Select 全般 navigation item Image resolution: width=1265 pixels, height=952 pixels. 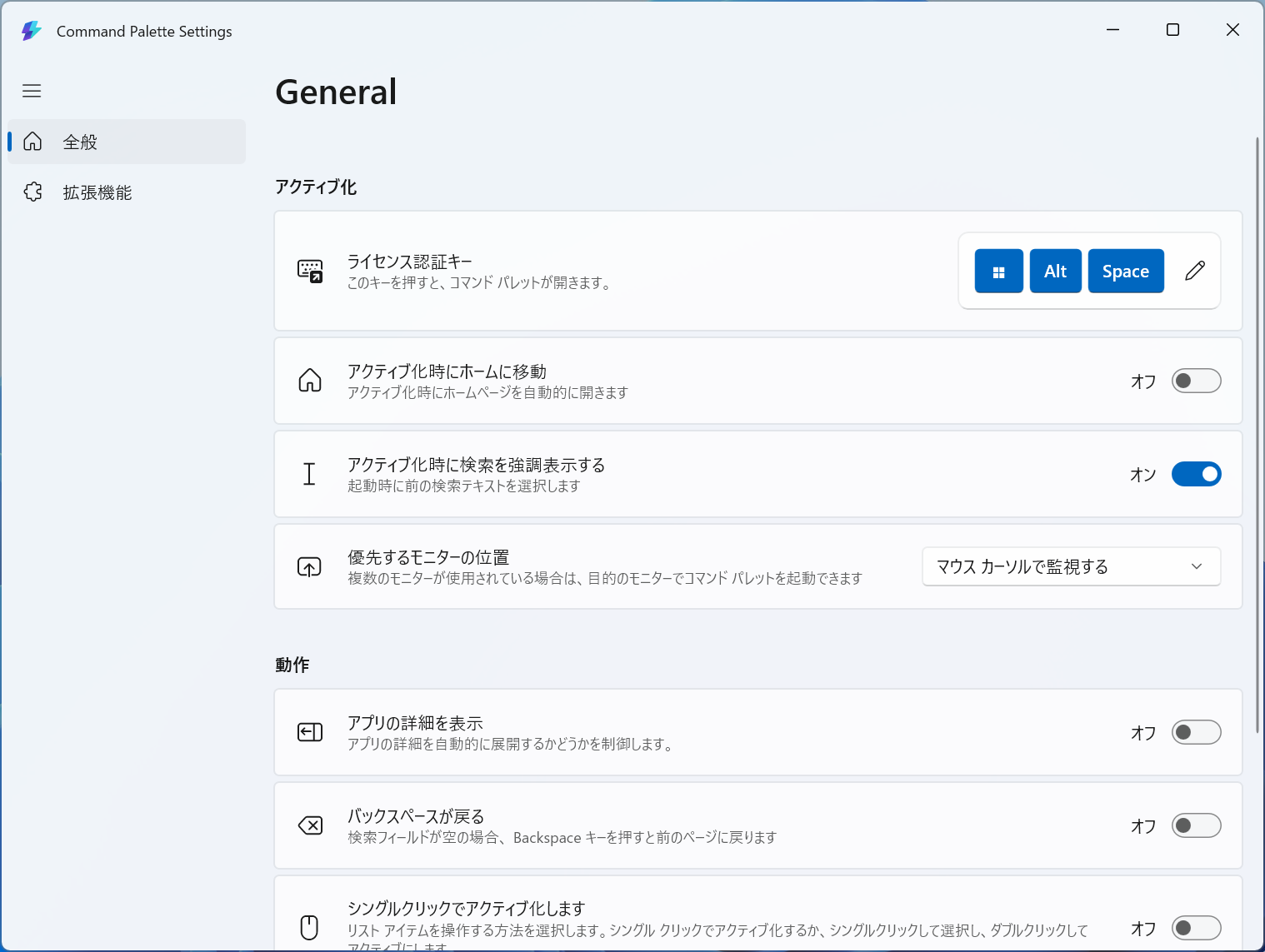coord(81,142)
